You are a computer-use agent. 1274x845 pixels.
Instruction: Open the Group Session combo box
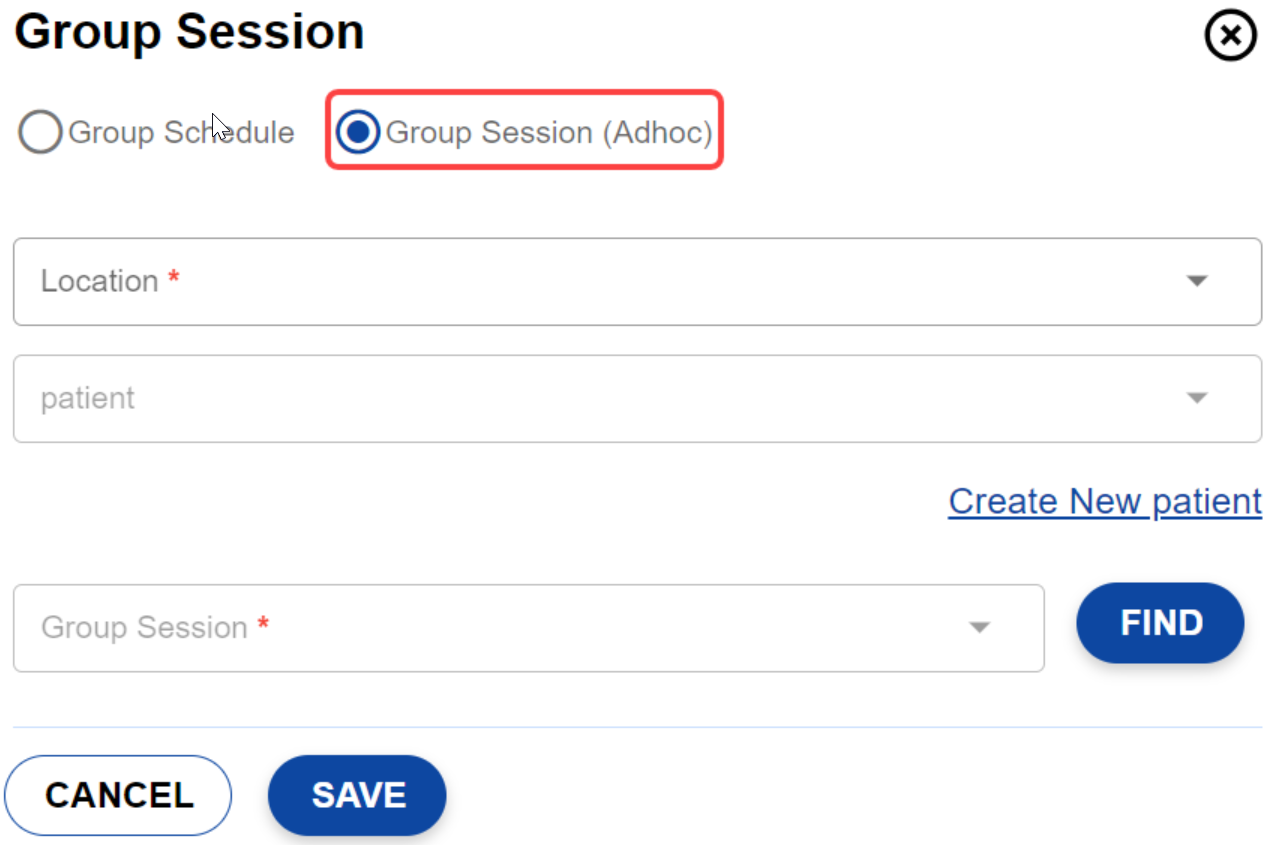[500, 628]
